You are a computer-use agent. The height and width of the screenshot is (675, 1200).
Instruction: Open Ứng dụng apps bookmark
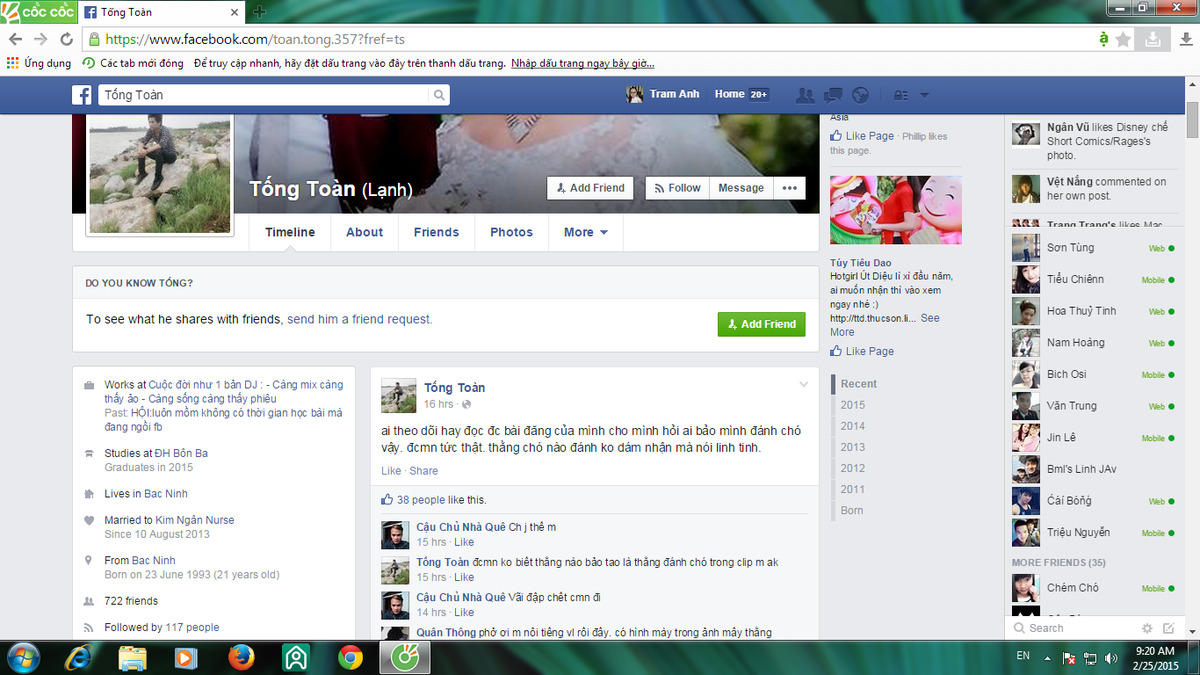(39, 63)
